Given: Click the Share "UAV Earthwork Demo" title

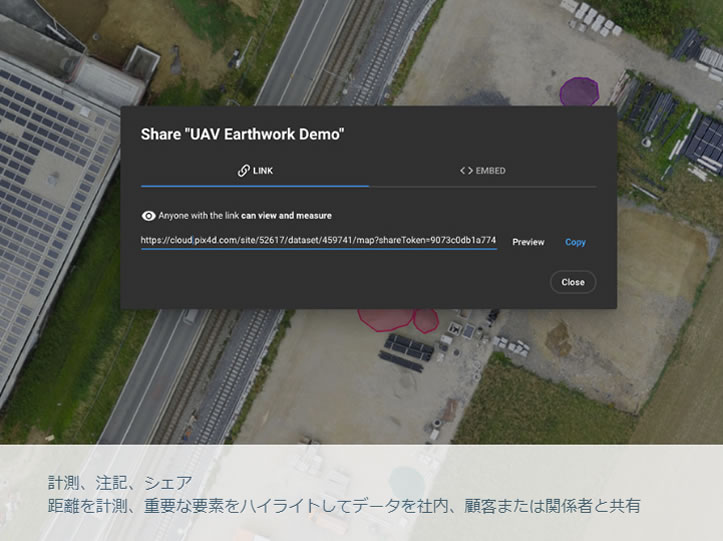Looking at the screenshot, I should click(242, 134).
